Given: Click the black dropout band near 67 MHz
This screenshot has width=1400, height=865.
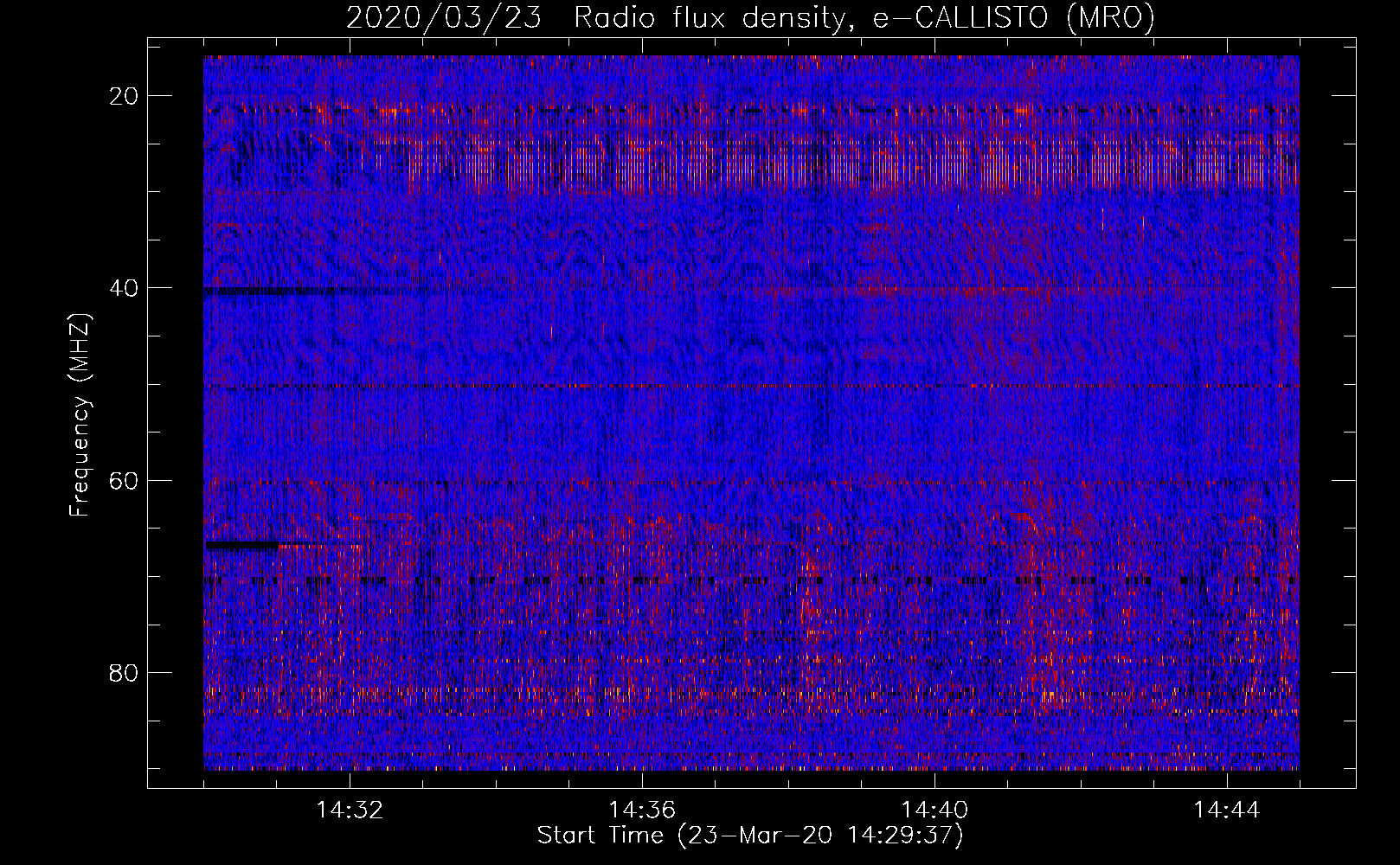Looking at the screenshot, I should (241, 545).
